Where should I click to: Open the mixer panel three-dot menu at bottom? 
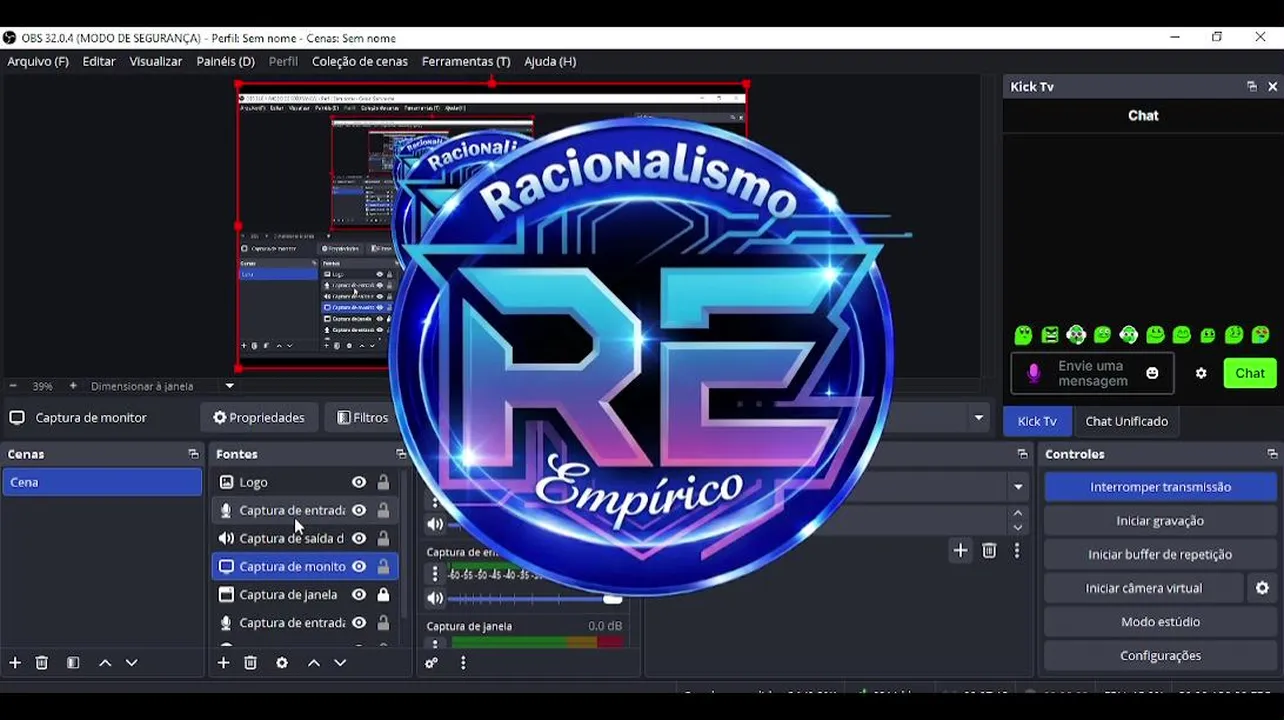coord(463,663)
